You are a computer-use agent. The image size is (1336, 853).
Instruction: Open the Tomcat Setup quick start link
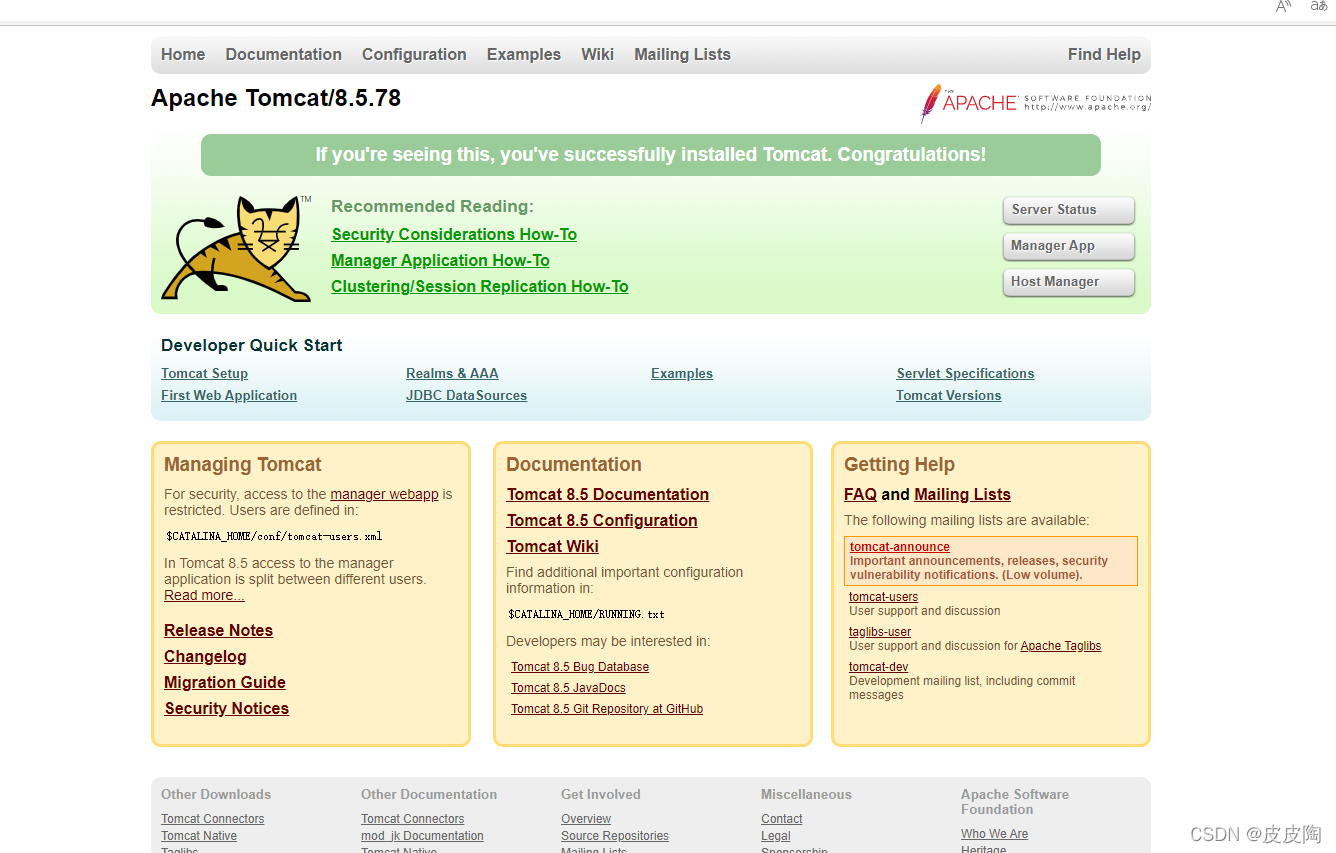[205, 374]
